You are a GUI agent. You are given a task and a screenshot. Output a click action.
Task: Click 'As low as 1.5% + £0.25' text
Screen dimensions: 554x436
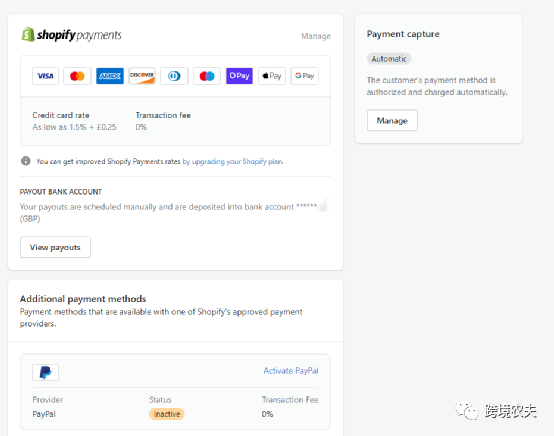click(x=74, y=127)
